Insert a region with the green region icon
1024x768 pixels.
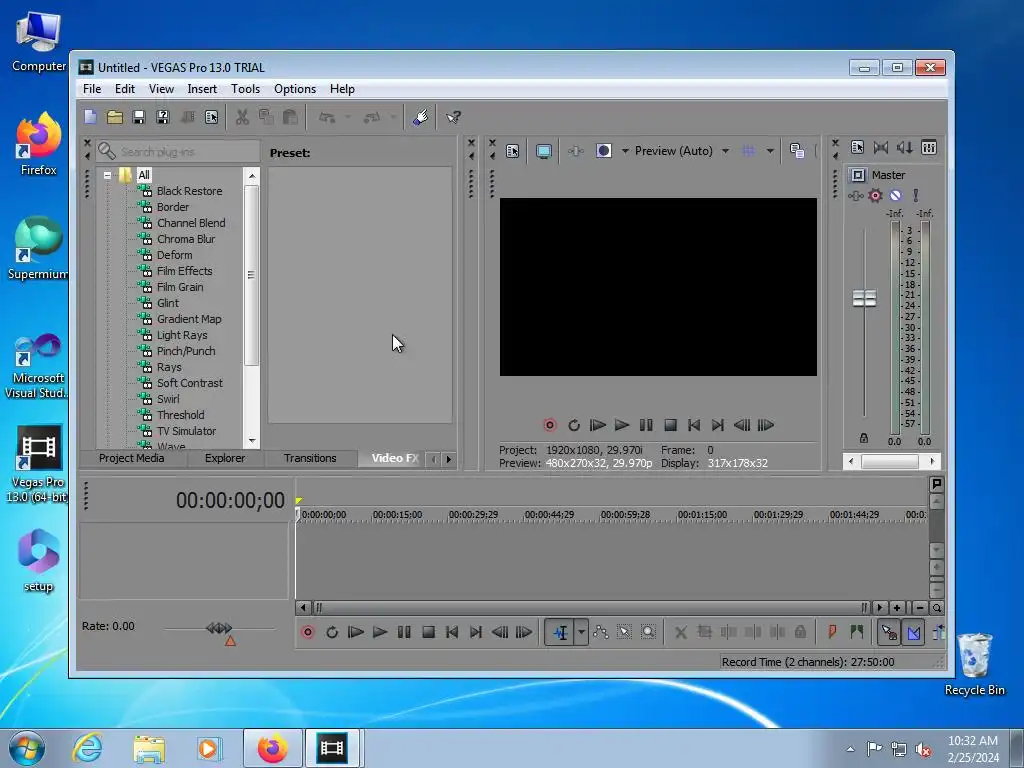(857, 632)
